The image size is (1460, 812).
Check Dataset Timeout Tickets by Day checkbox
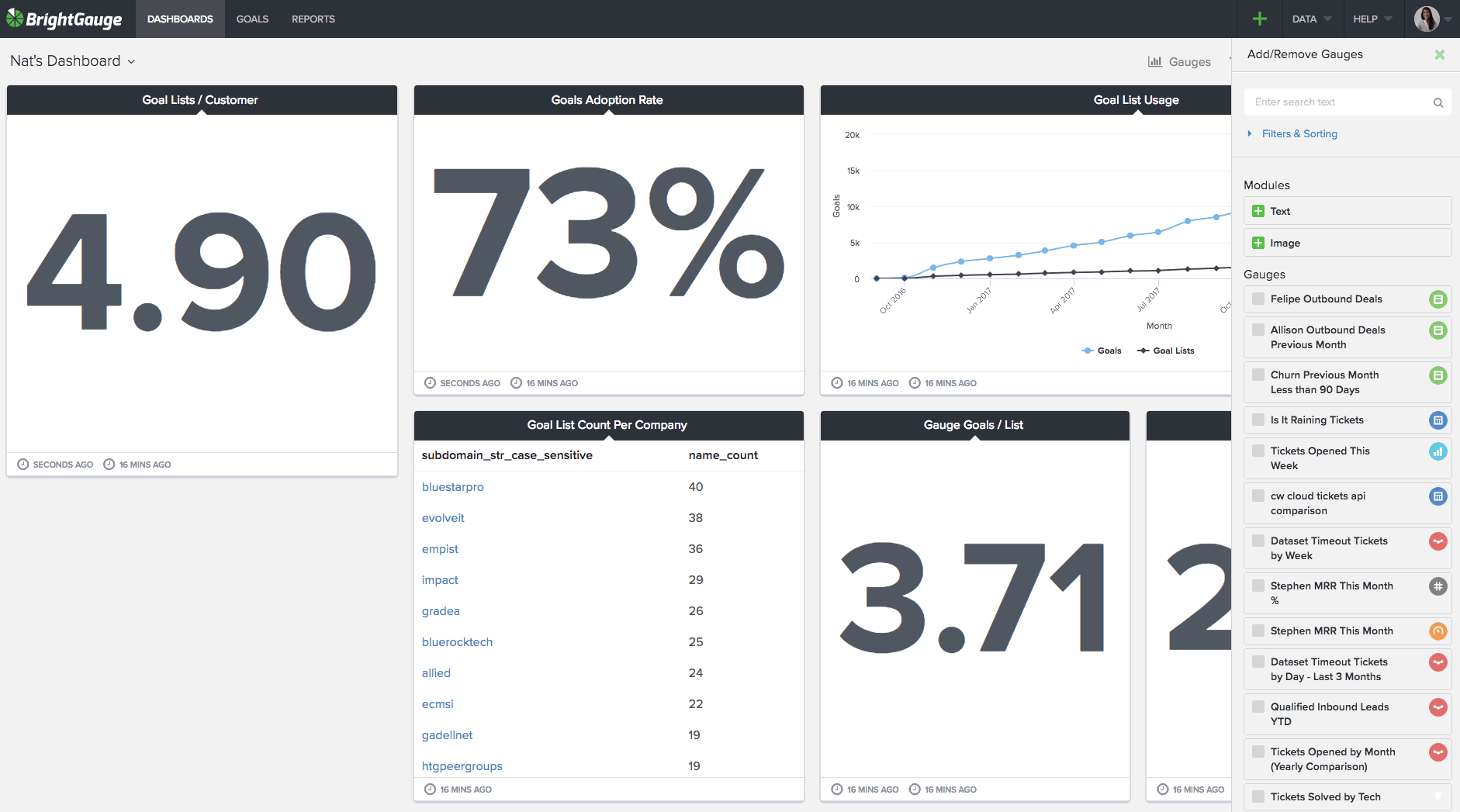1258,662
